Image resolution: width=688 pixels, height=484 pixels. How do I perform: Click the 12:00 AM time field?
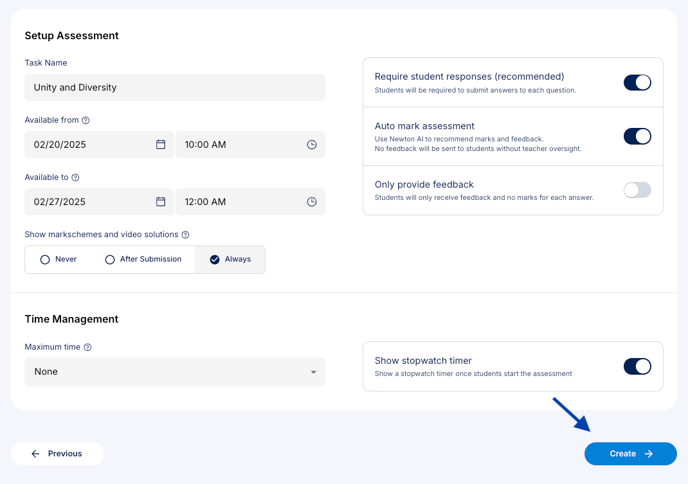251,201
